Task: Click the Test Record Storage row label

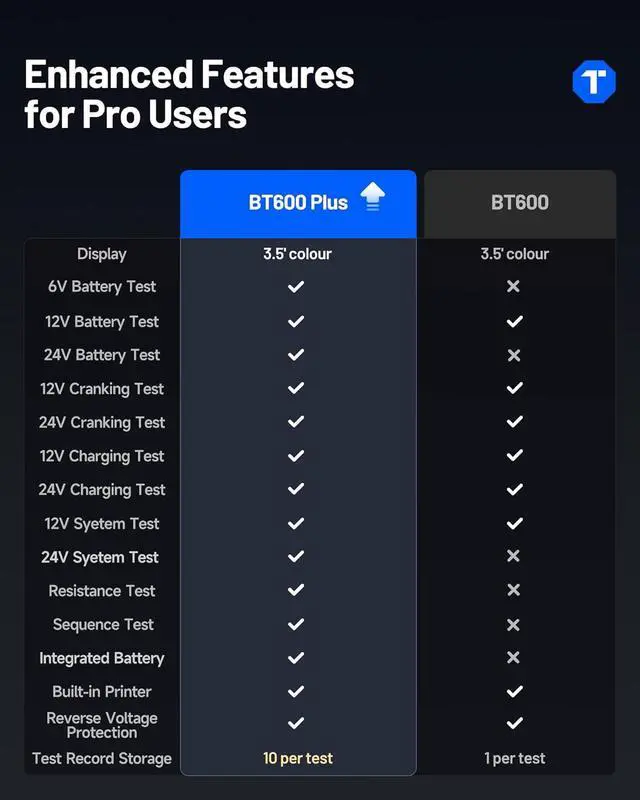Action: pos(102,759)
